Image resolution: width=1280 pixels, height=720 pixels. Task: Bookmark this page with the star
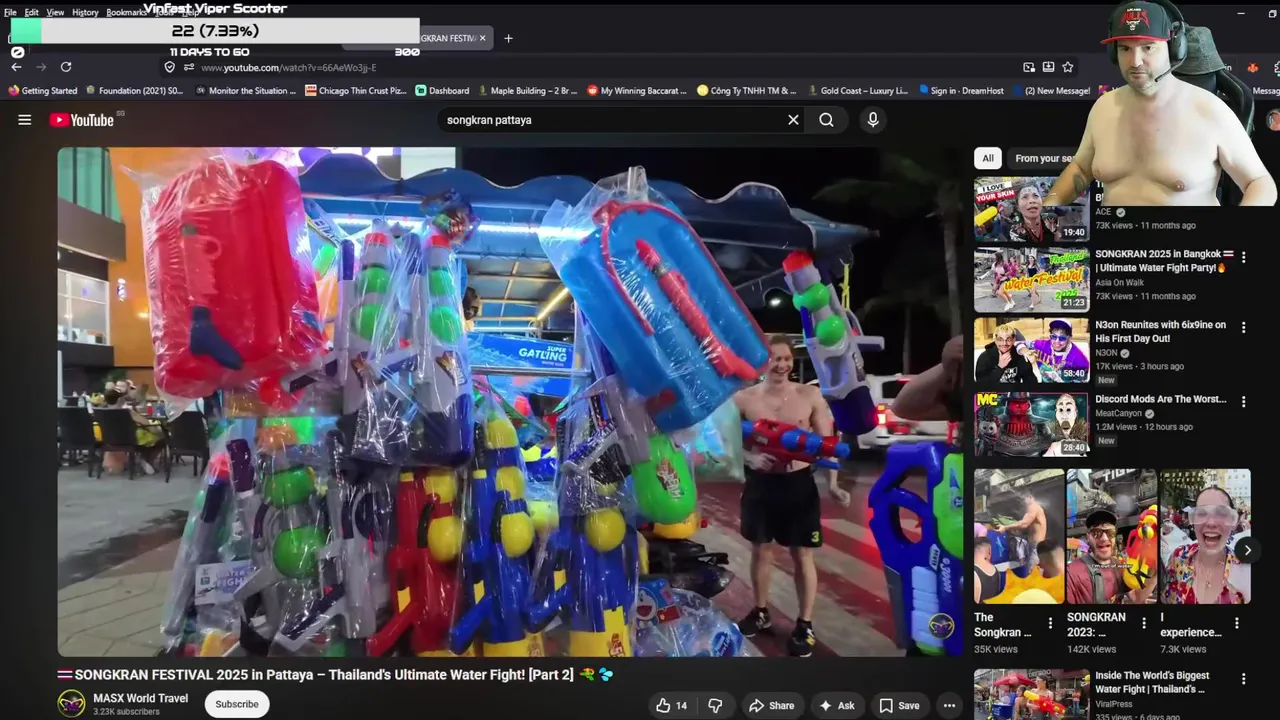[x=1068, y=67]
